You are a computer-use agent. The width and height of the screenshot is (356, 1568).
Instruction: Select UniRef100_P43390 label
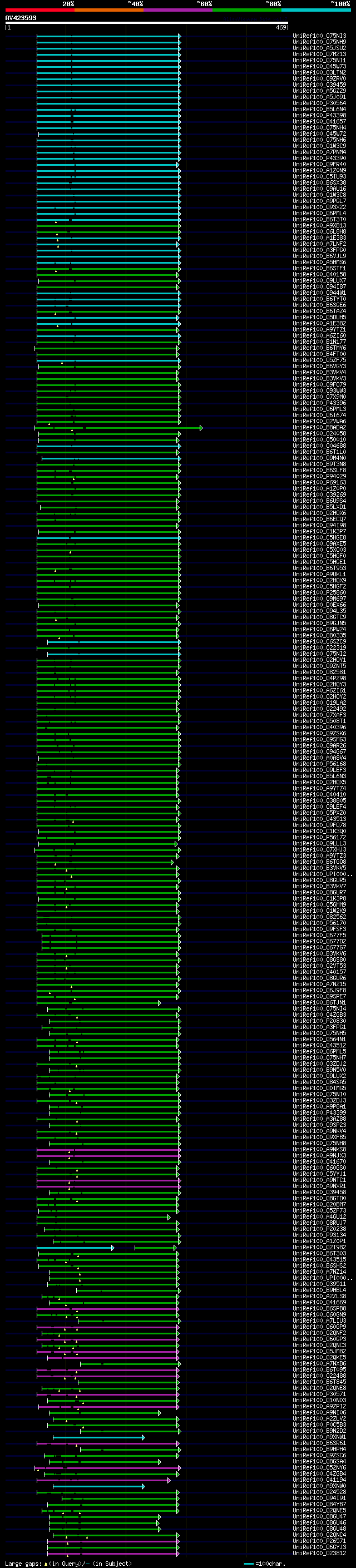(319, 159)
